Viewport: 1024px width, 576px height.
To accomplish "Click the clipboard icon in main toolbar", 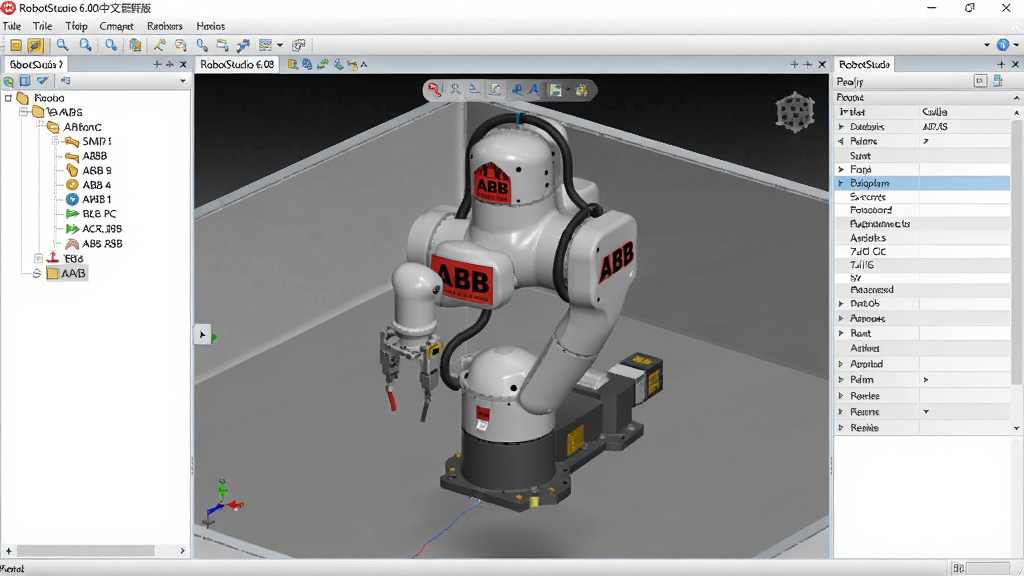I will pos(135,45).
